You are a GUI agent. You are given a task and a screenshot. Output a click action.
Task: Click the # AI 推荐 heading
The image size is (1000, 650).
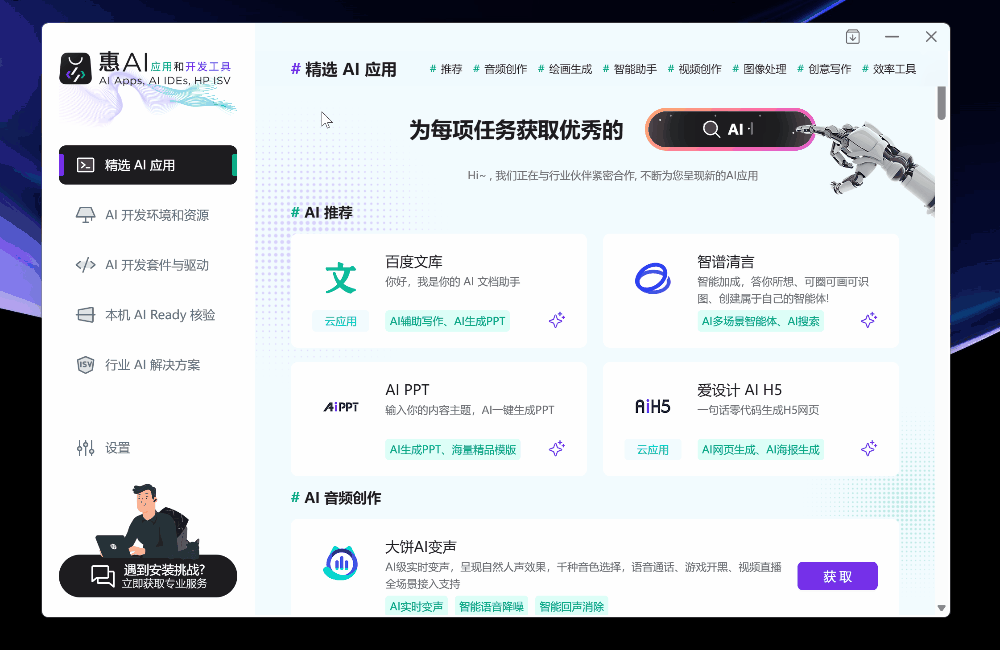[321, 212]
